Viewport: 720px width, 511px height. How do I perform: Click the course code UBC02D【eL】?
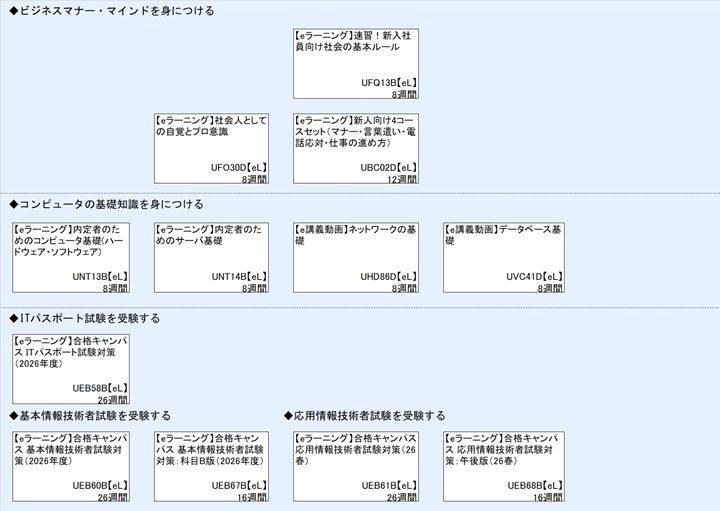[x=388, y=167]
